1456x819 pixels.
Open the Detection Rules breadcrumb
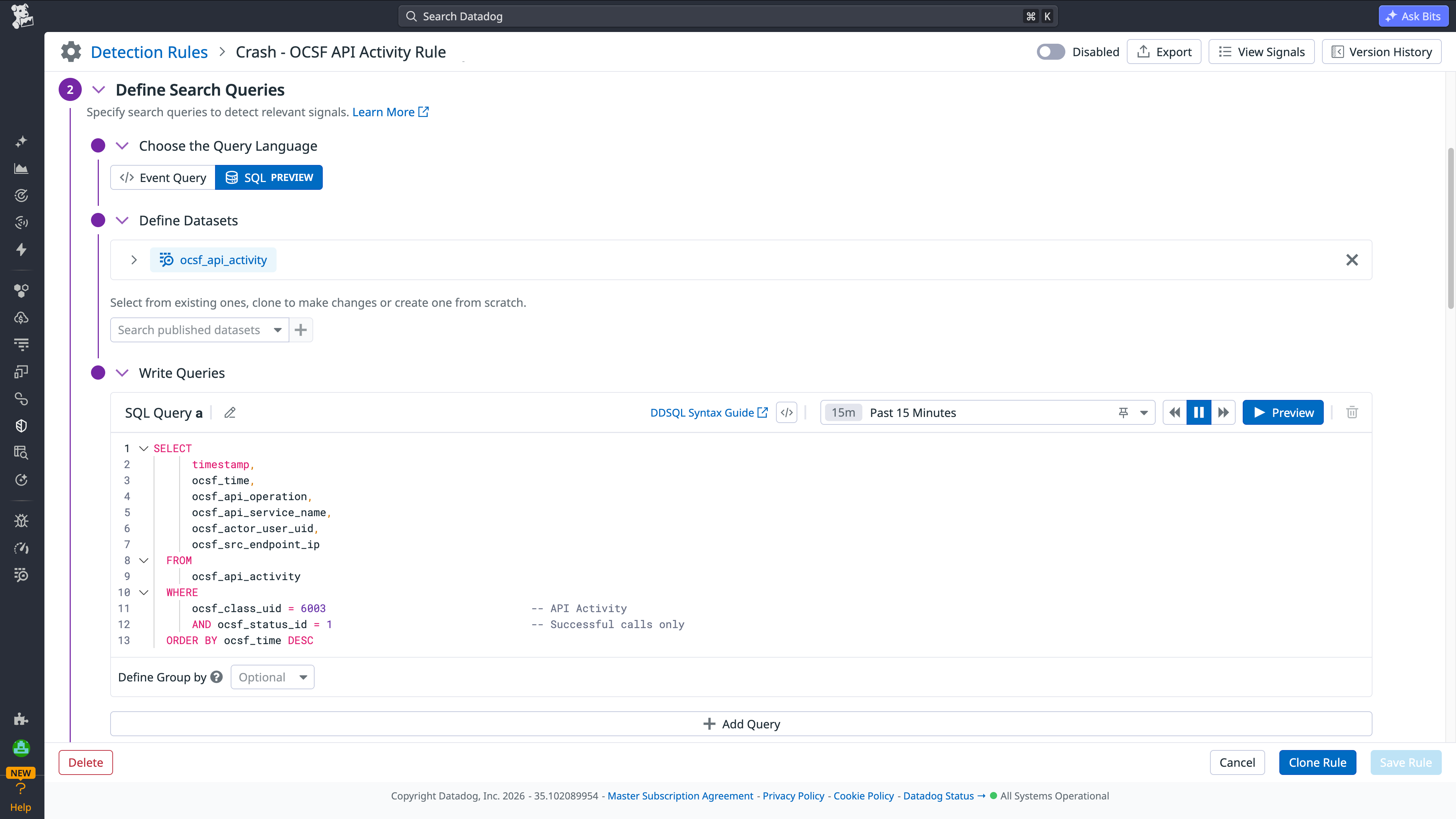click(x=149, y=52)
